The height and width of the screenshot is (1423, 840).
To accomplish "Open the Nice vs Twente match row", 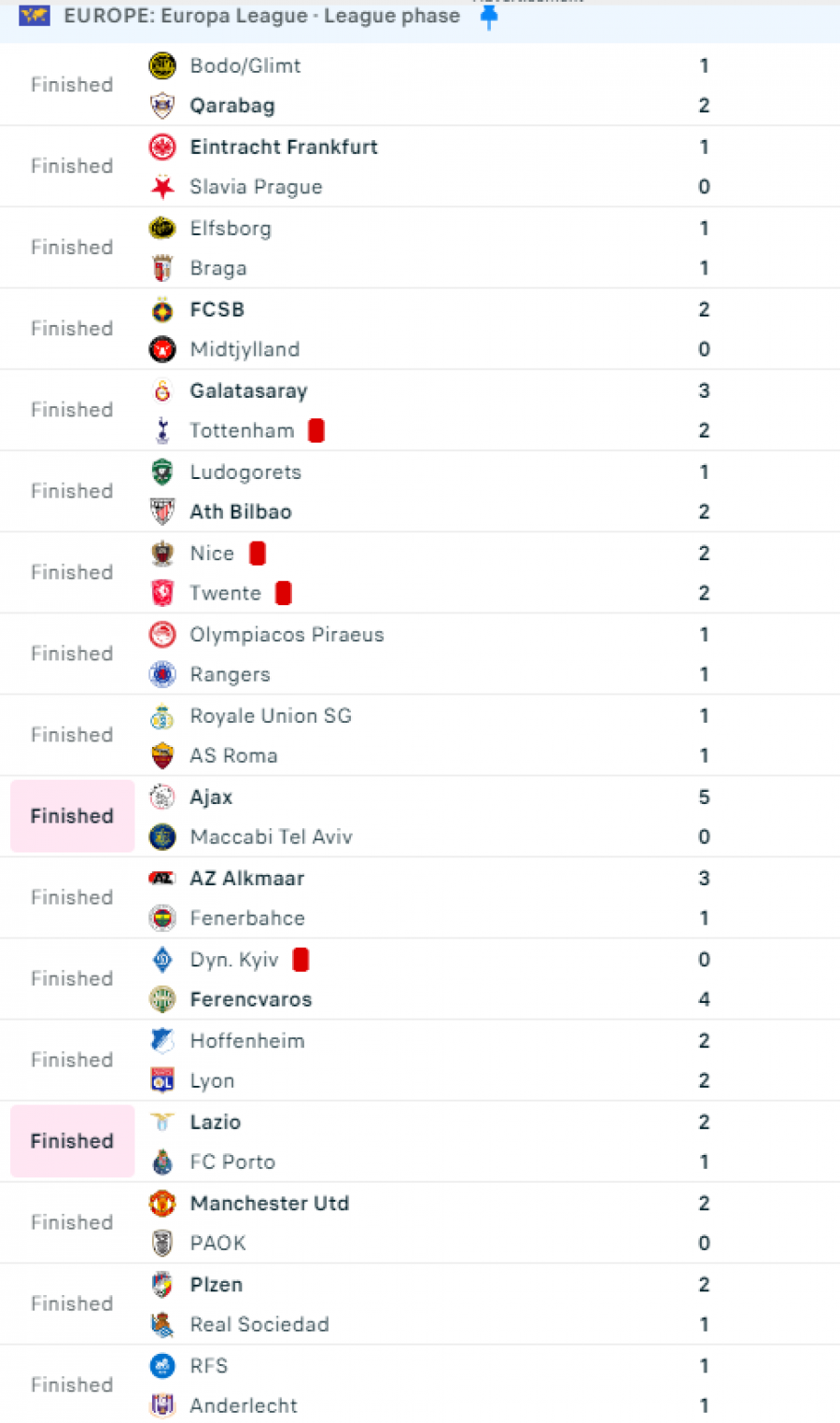I will [420, 572].
